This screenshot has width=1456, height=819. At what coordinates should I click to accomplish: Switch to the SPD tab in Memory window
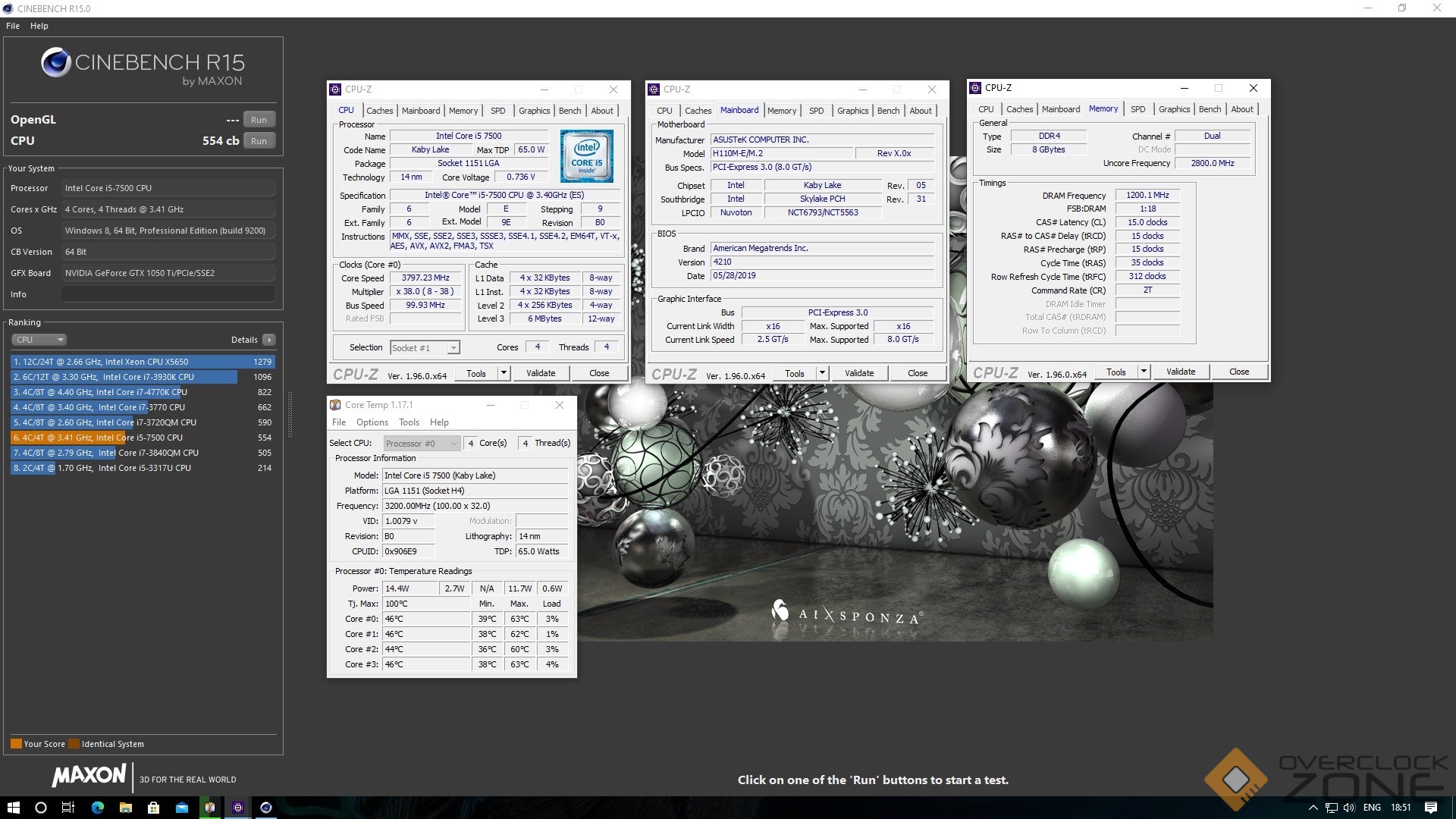click(1137, 109)
